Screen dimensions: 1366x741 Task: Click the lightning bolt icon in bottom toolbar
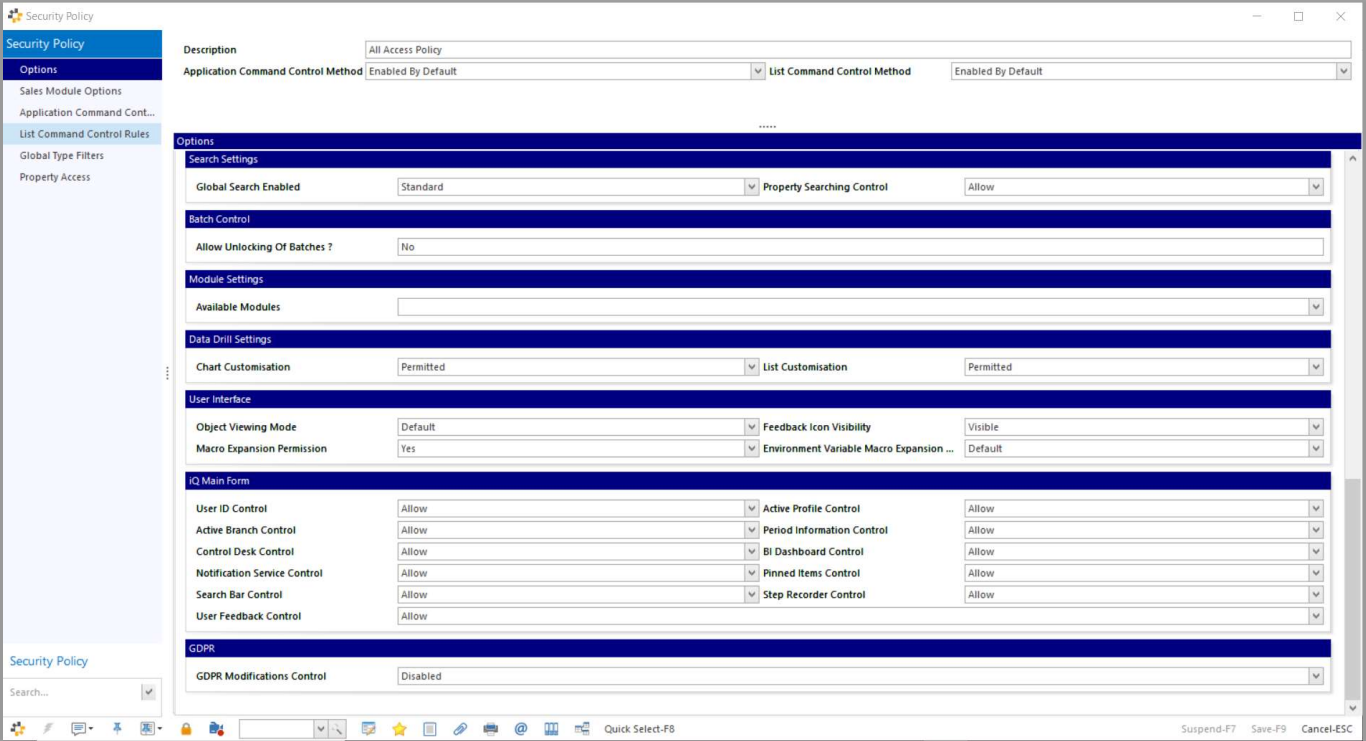[x=47, y=729]
